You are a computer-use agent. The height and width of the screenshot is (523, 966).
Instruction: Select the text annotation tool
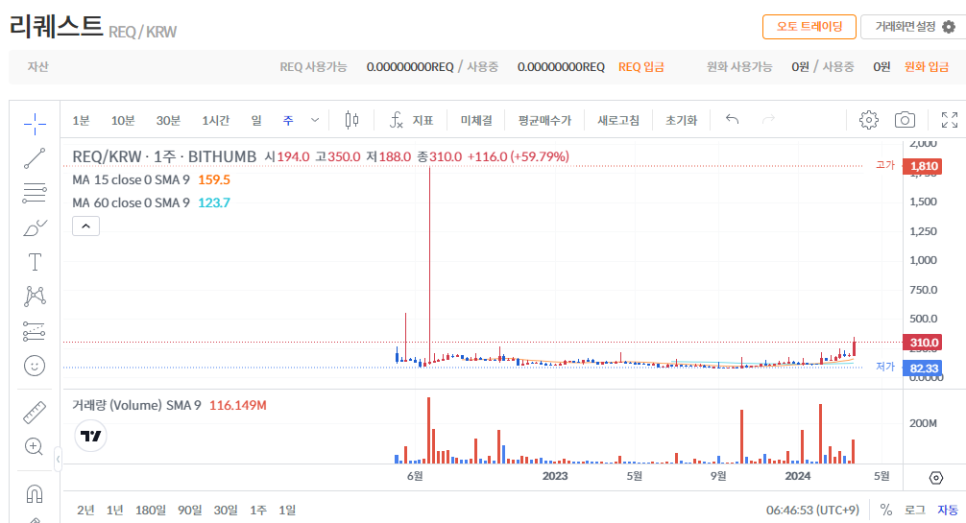tap(34, 262)
